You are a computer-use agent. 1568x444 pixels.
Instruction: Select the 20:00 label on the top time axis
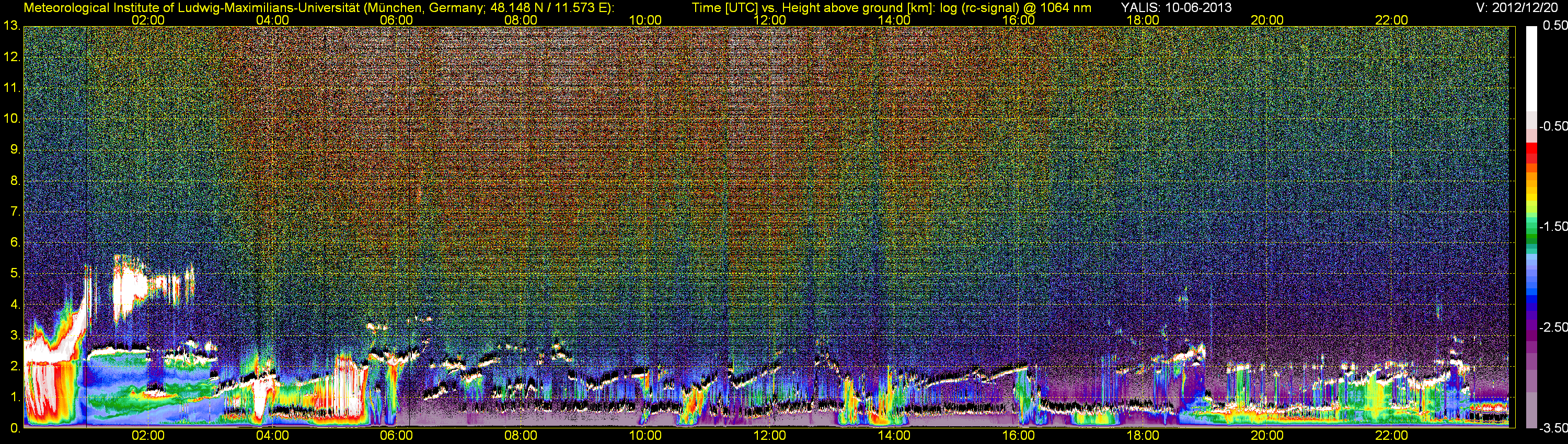[1267, 20]
